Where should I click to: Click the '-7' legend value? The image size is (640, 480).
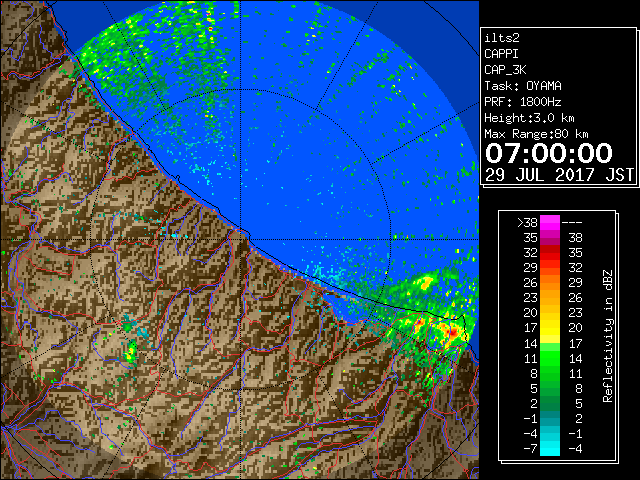pyautogui.click(x=530, y=449)
